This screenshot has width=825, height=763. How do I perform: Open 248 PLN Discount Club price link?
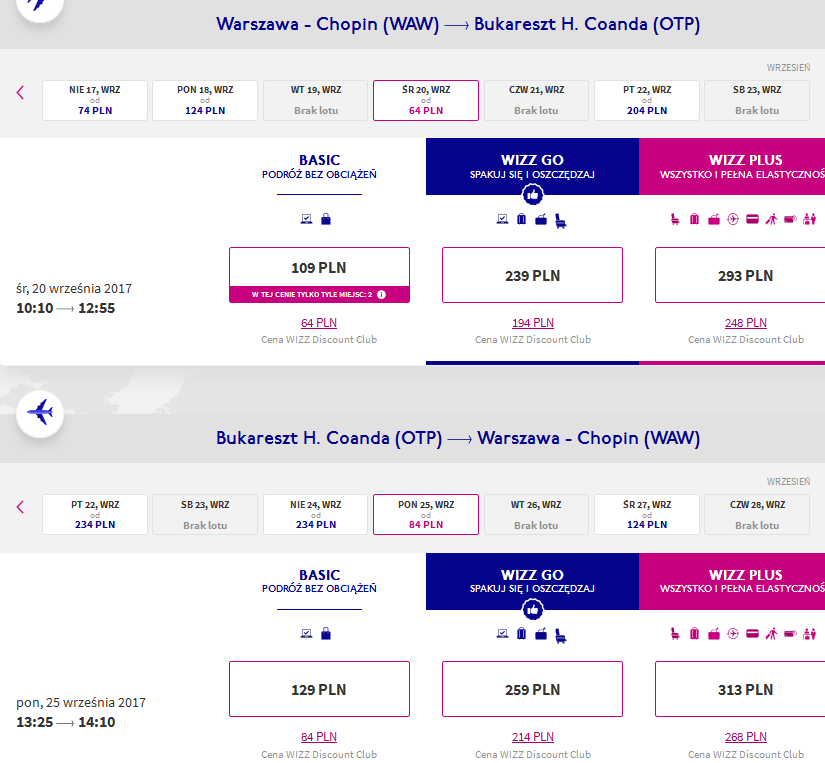(x=746, y=323)
